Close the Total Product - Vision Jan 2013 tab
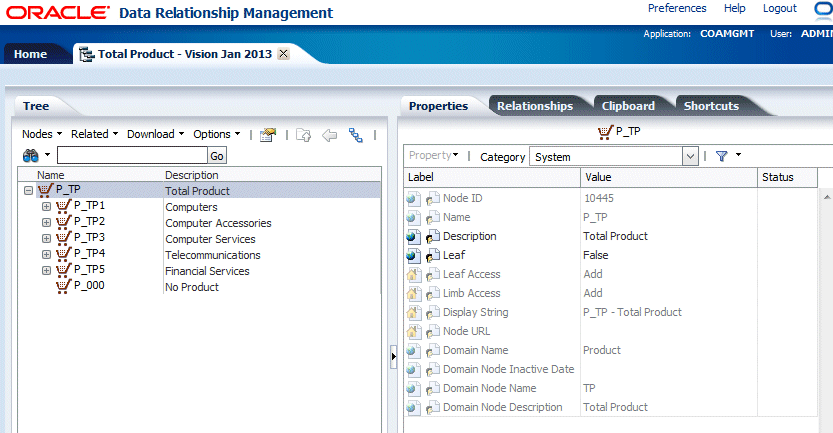Image resolution: width=833 pixels, height=433 pixels. (x=284, y=54)
